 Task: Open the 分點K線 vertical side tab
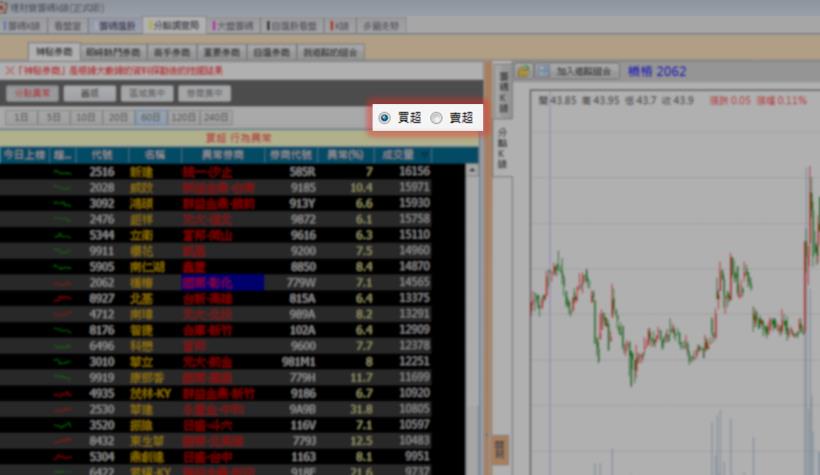pos(503,148)
